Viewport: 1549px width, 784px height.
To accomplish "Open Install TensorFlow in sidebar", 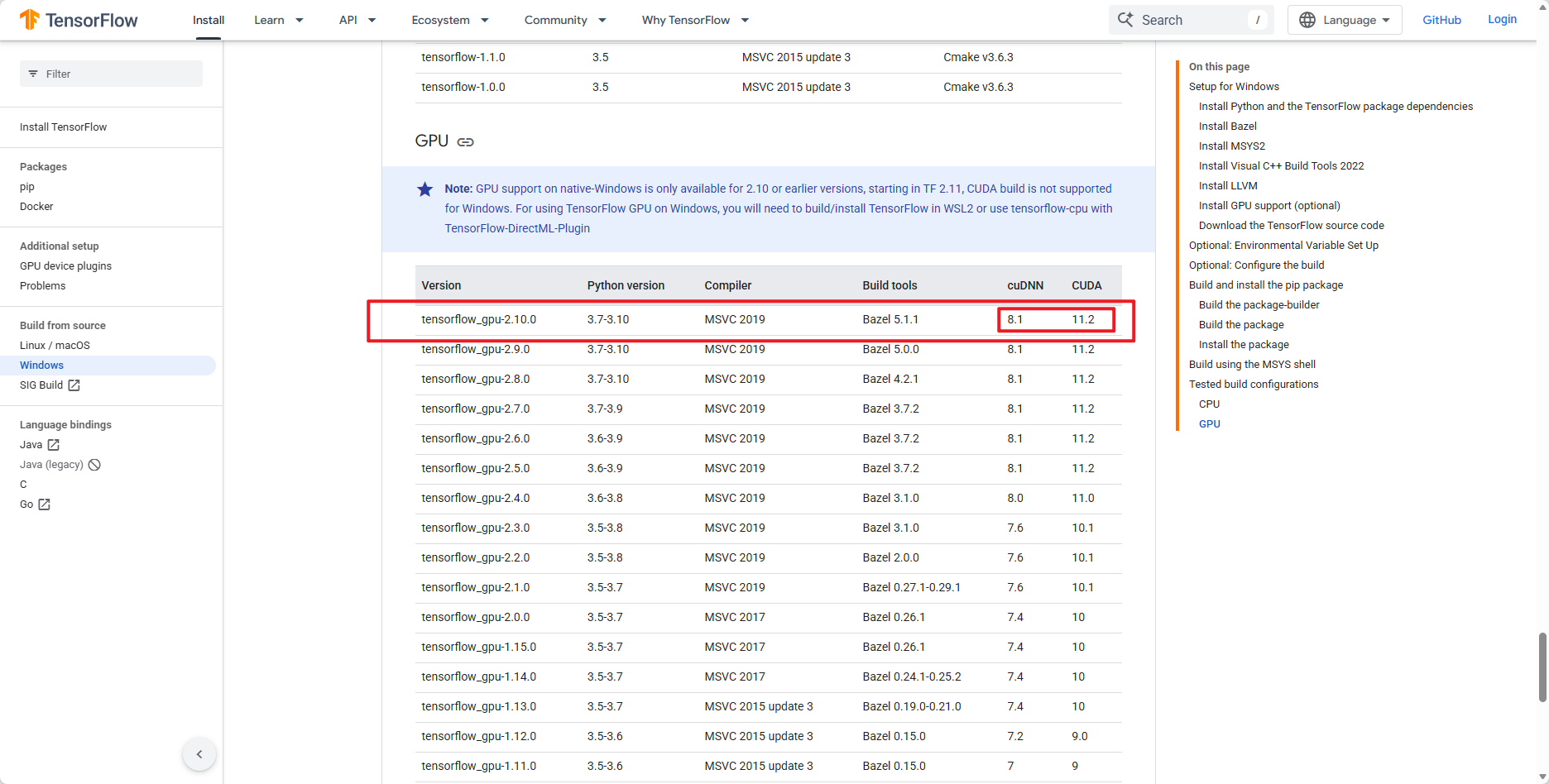I will click(64, 127).
